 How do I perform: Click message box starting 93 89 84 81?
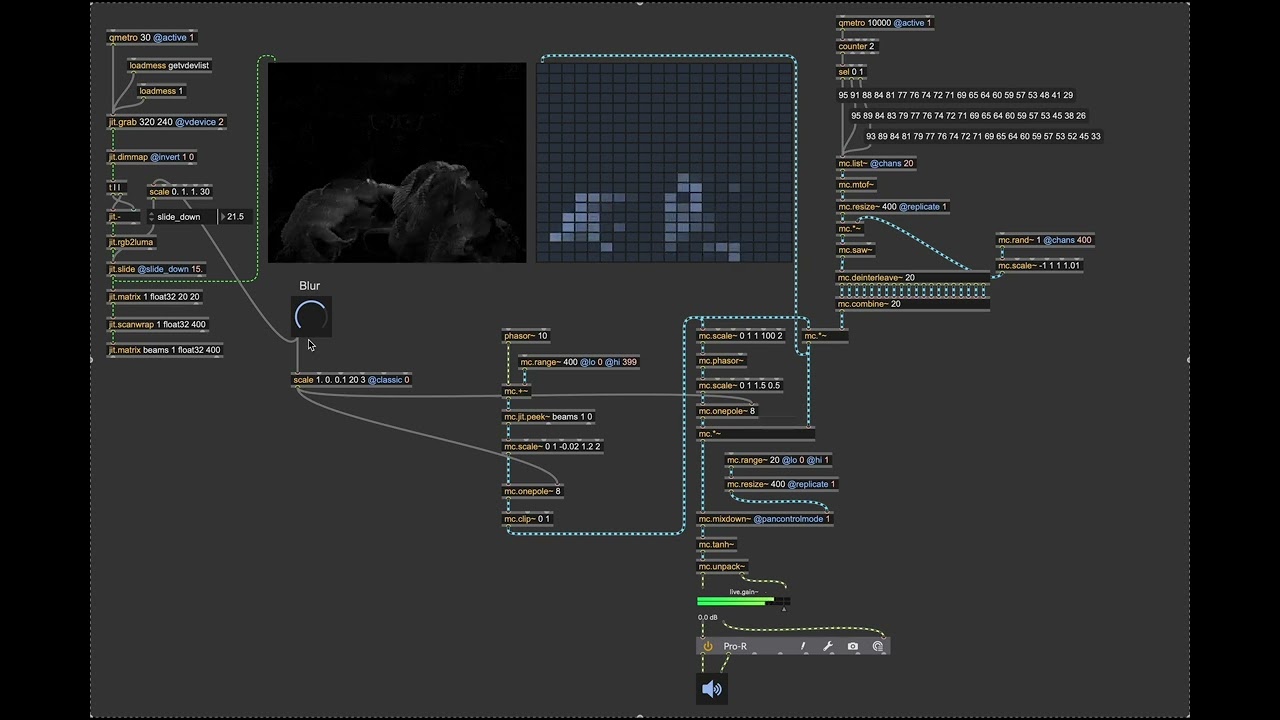[x=983, y=136]
